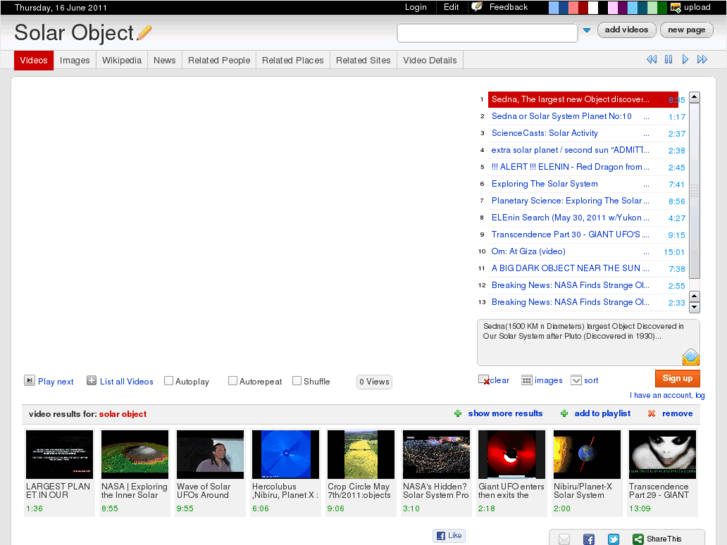727x545 pixels.
Task: Click the images grid icon
Action: [526, 380]
